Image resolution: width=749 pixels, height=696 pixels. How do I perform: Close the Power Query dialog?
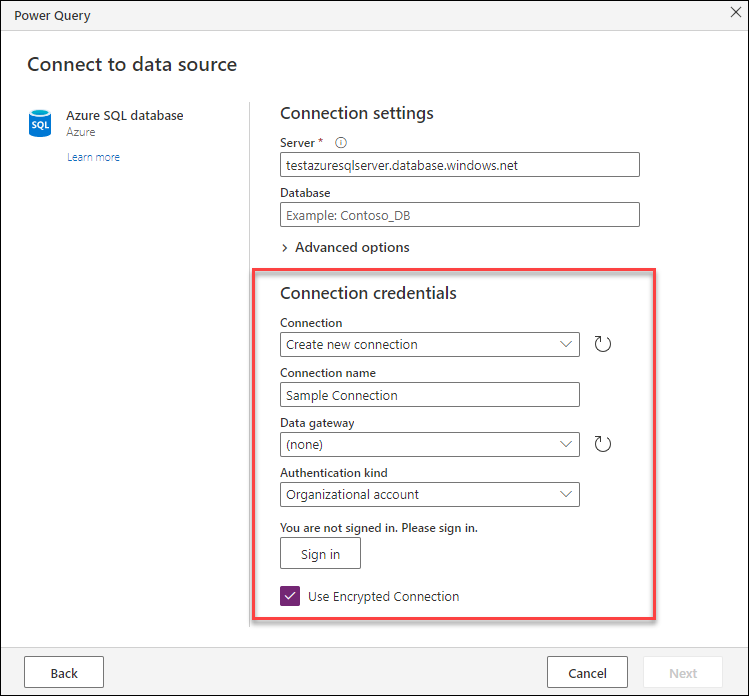pyautogui.click(x=733, y=16)
